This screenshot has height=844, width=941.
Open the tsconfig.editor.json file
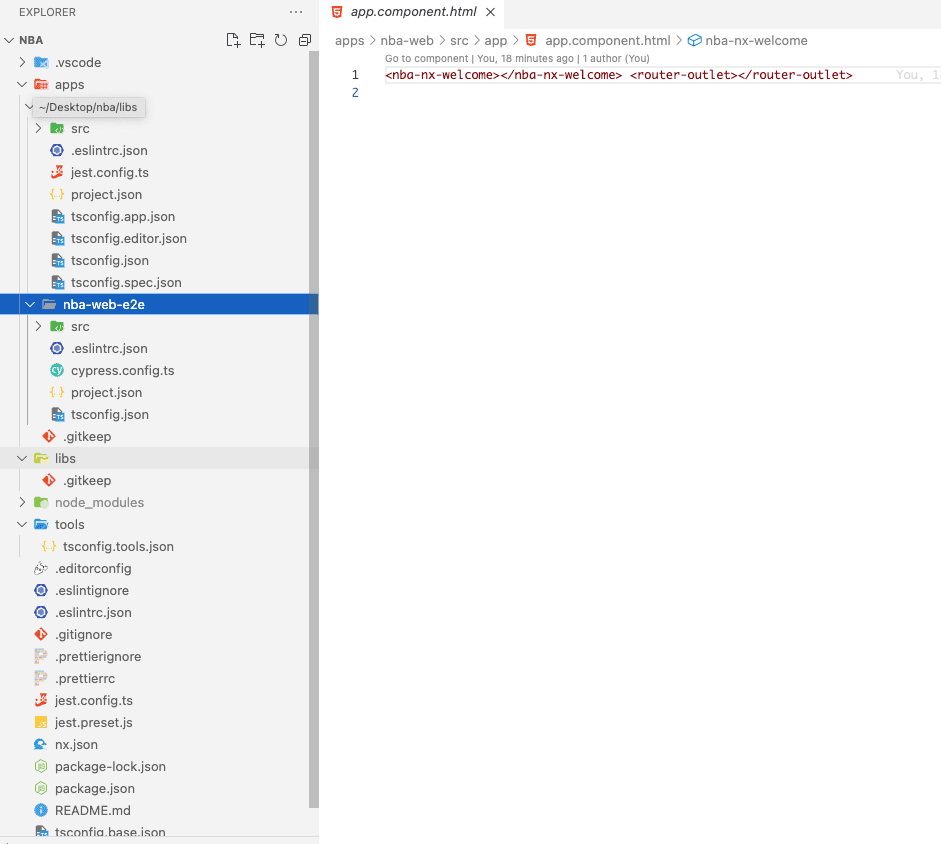pos(128,238)
